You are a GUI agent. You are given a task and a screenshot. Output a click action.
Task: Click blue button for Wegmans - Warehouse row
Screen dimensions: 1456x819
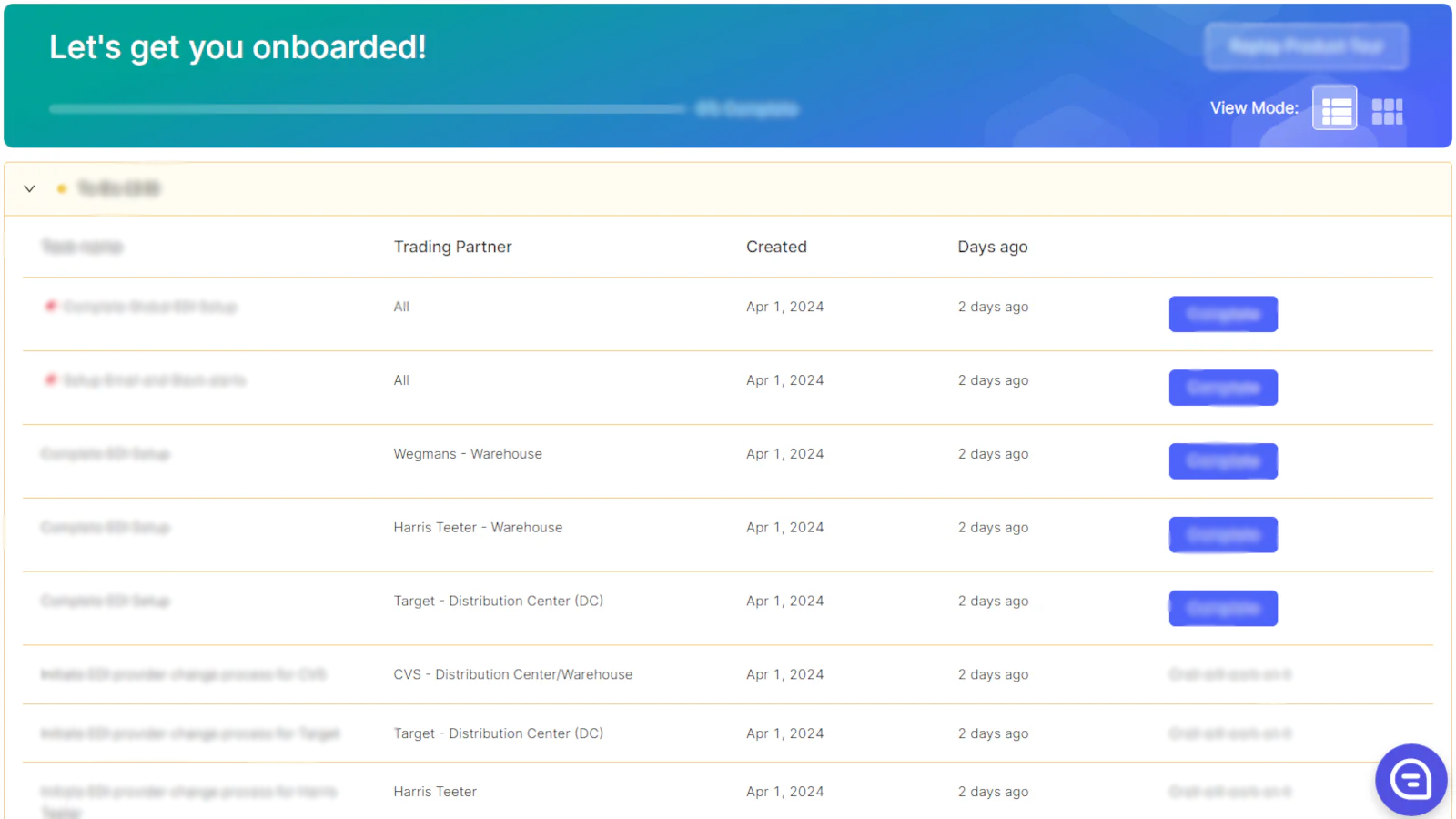1223,461
